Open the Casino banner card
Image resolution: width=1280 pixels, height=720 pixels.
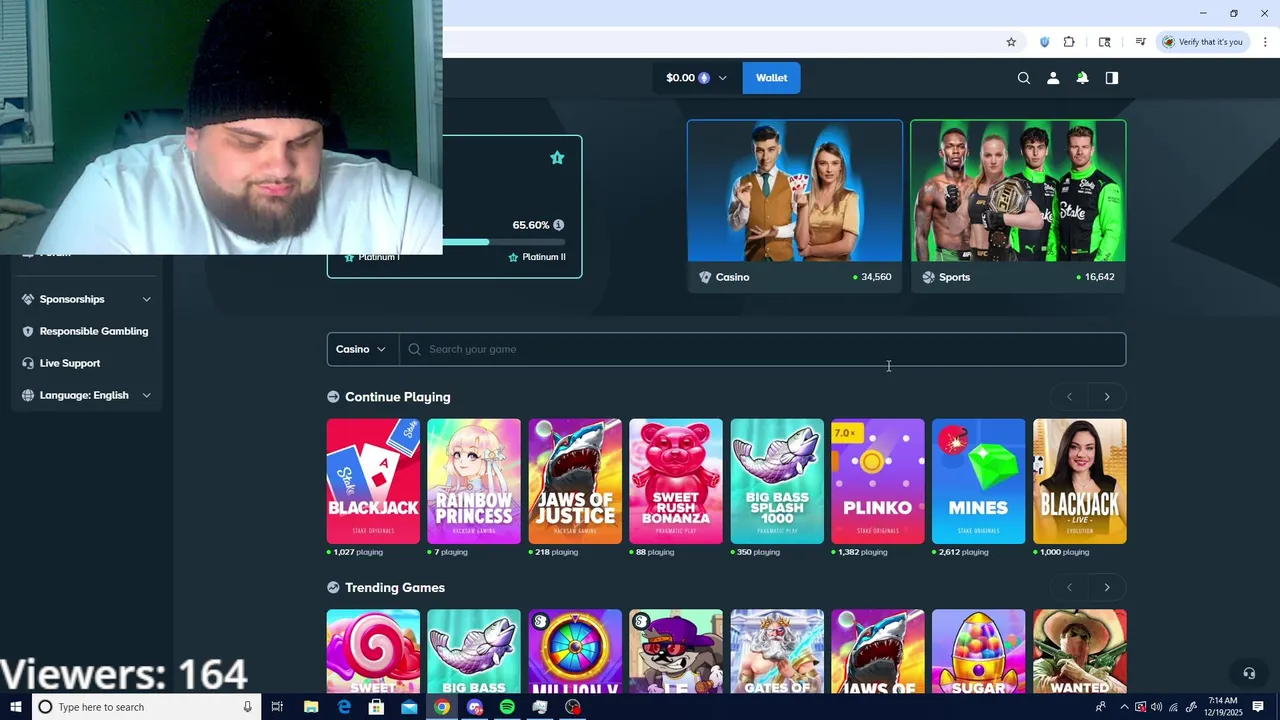(795, 206)
